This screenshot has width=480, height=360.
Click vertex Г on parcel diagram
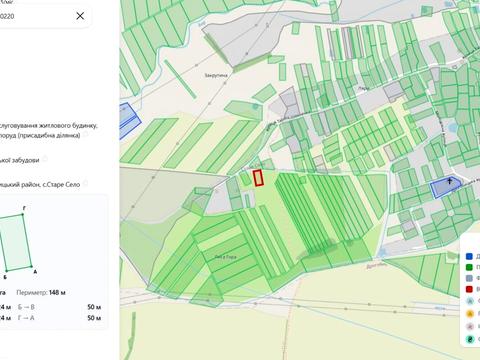click(x=23, y=214)
